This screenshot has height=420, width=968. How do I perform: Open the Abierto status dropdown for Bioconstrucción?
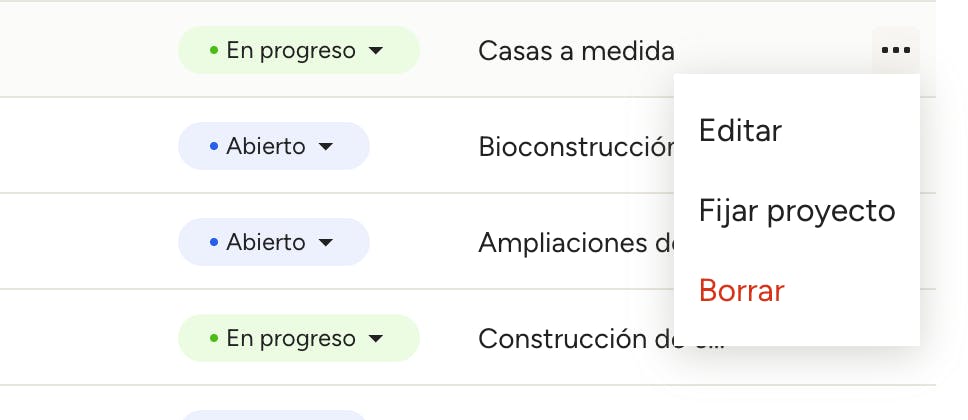[x=273, y=146]
